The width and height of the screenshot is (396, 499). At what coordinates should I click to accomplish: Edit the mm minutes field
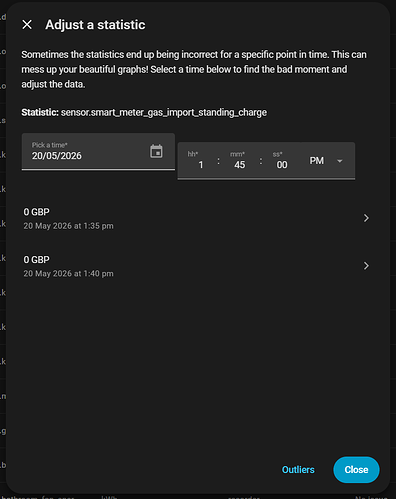click(239, 161)
